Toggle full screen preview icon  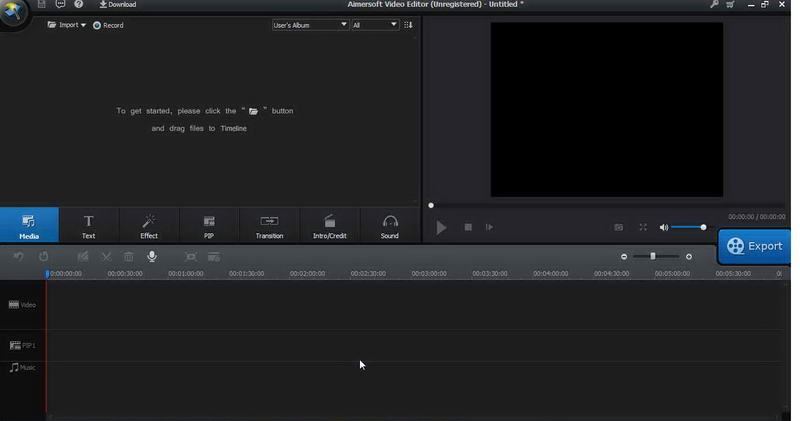point(643,227)
